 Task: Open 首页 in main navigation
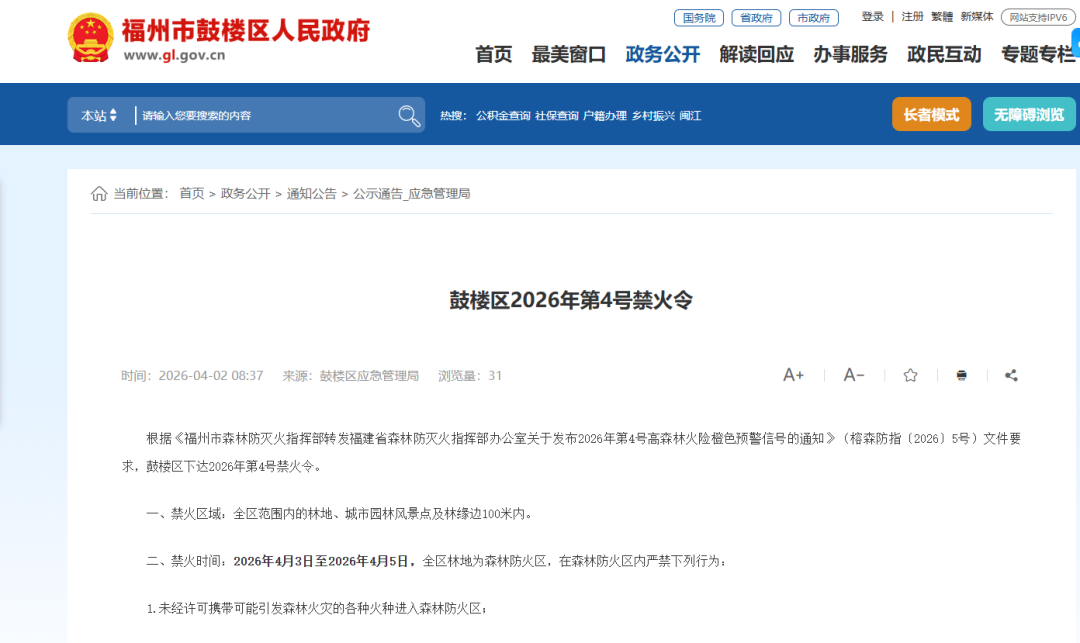pyautogui.click(x=494, y=54)
